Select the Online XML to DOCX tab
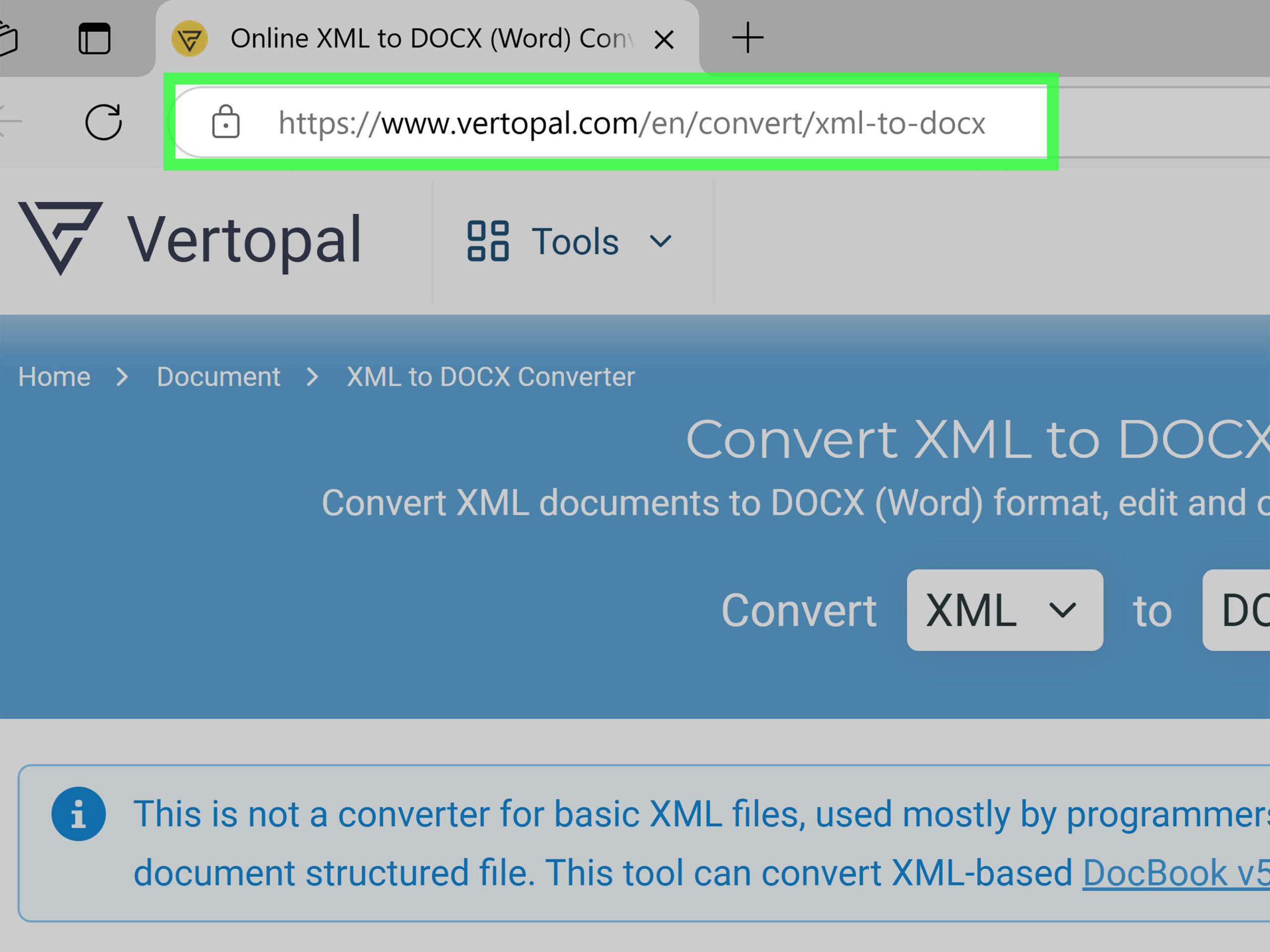 pos(428,39)
